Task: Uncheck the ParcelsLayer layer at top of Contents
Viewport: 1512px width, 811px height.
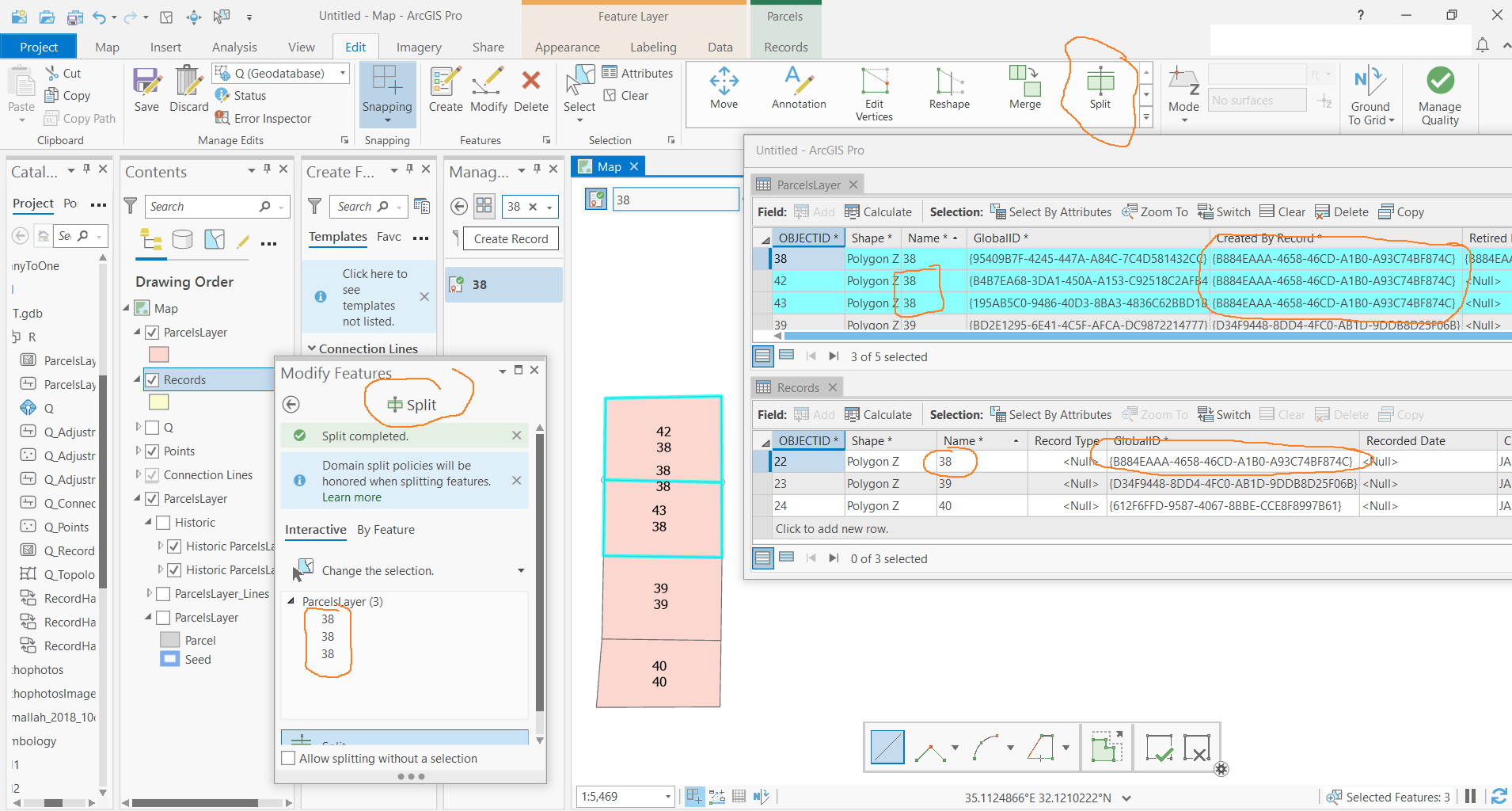Action: pos(152,333)
